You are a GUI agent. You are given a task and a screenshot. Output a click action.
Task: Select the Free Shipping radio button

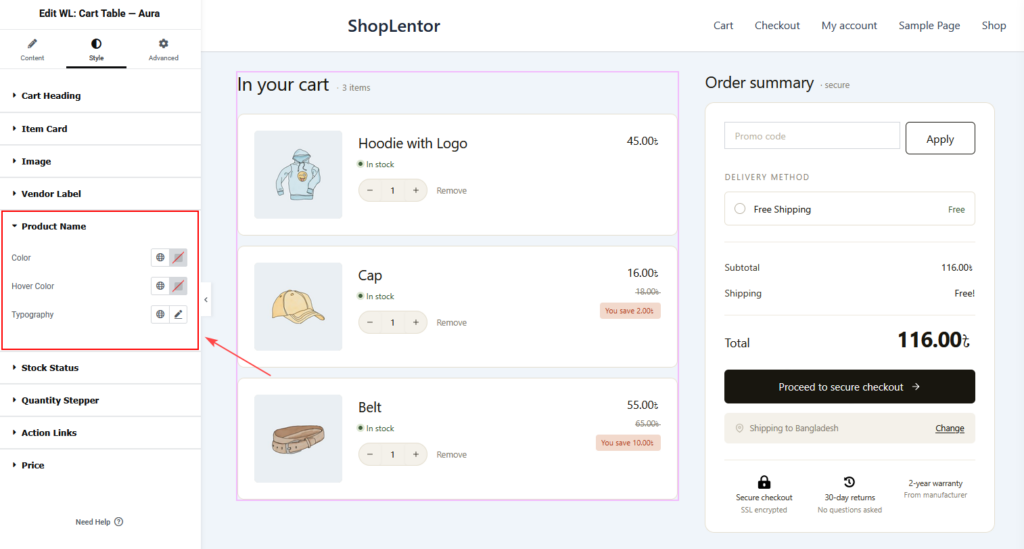coord(739,209)
